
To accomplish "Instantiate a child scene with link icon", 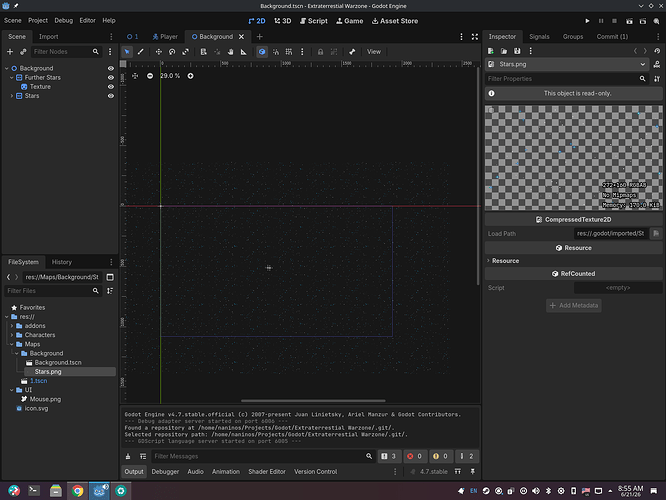I will click(x=23, y=52).
